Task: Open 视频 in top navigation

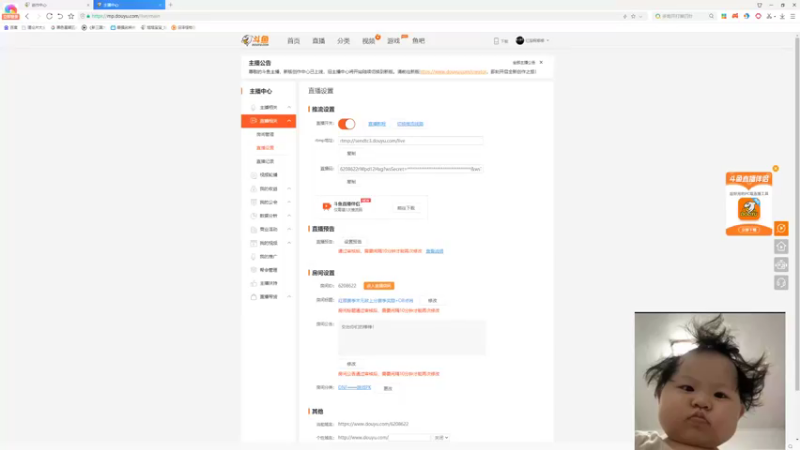Action: (368, 41)
